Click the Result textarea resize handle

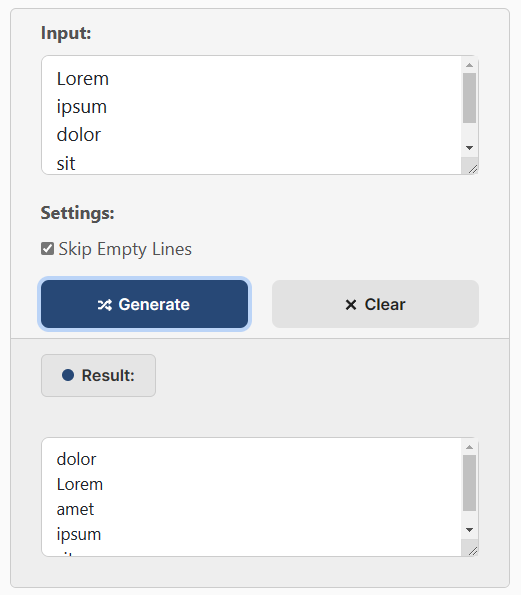click(x=472, y=551)
